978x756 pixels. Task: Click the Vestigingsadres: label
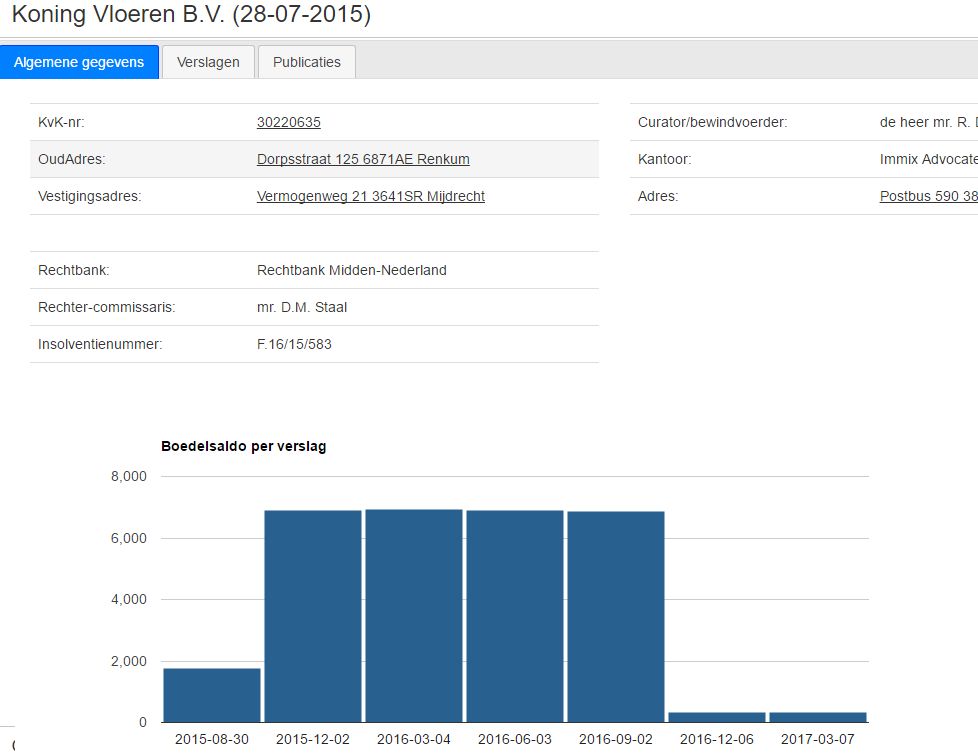pos(90,196)
